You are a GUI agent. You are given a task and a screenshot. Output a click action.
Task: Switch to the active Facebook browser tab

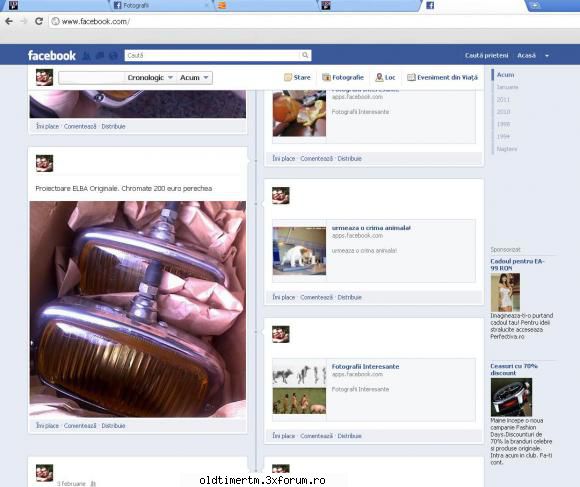(473, 5)
